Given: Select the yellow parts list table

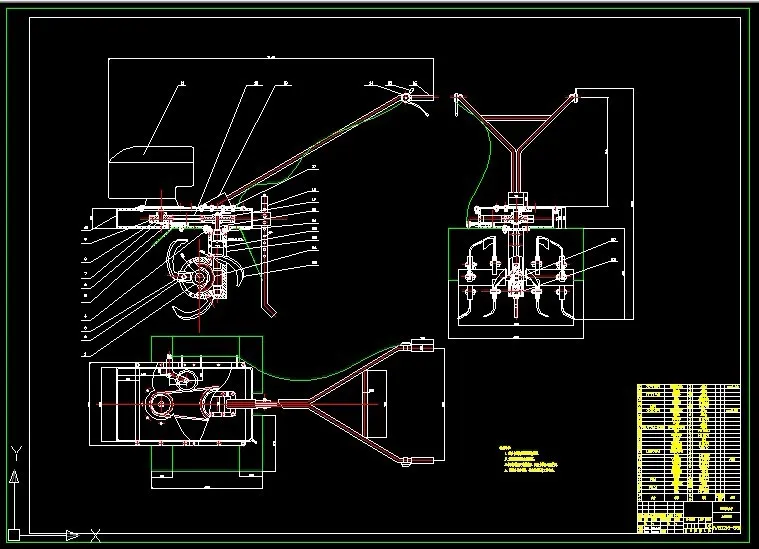Looking at the screenshot, I should point(688,442).
